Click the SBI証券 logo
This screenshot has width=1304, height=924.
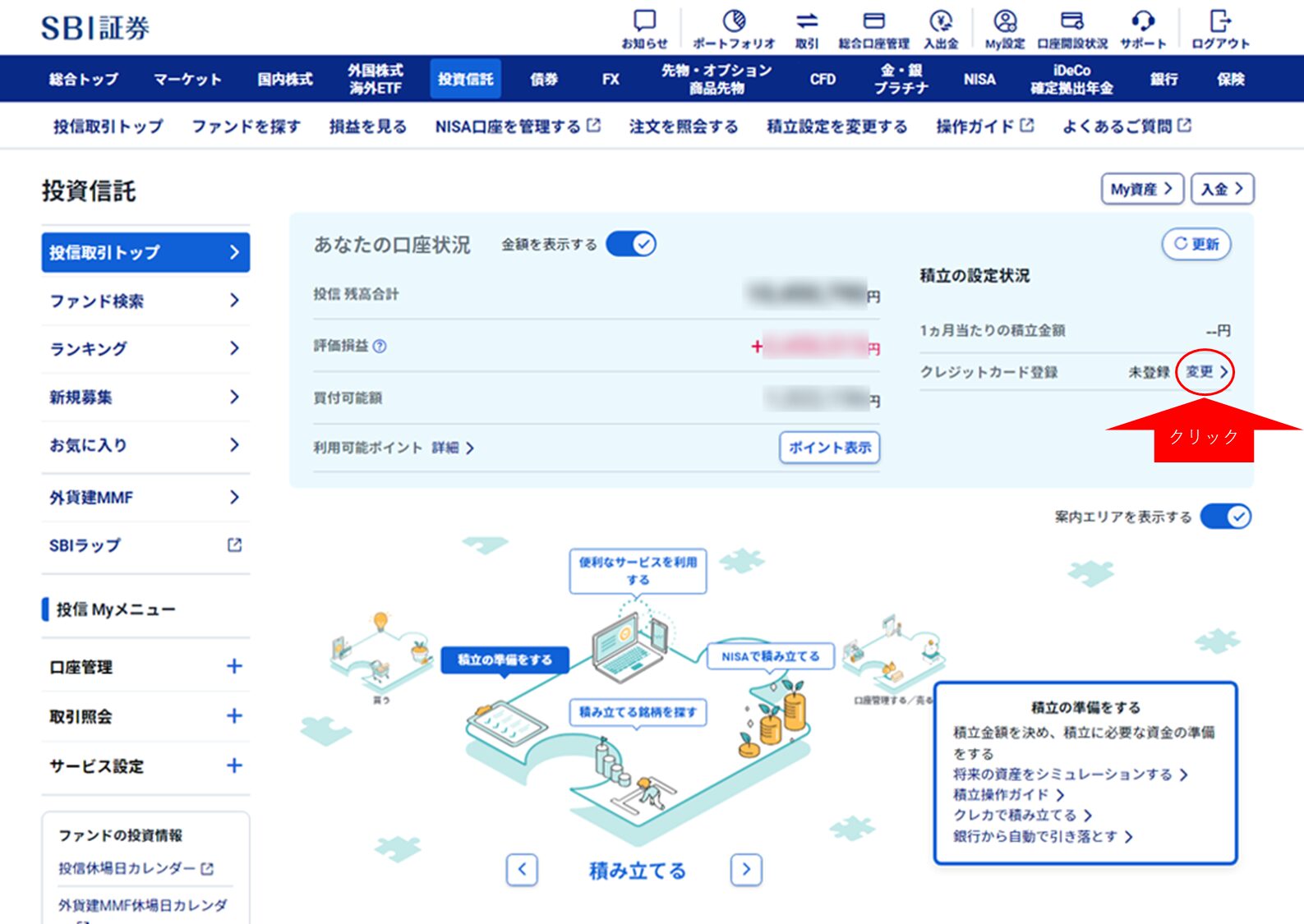point(95,28)
